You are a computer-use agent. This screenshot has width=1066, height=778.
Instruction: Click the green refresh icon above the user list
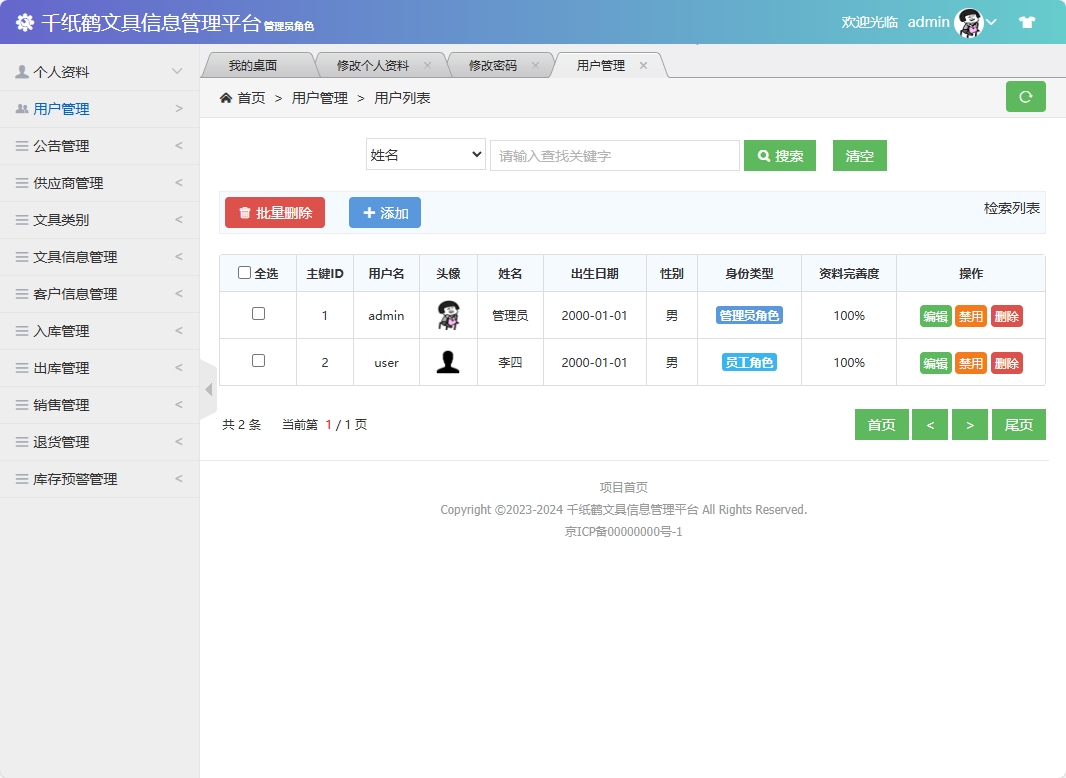pyautogui.click(x=1025, y=96)
